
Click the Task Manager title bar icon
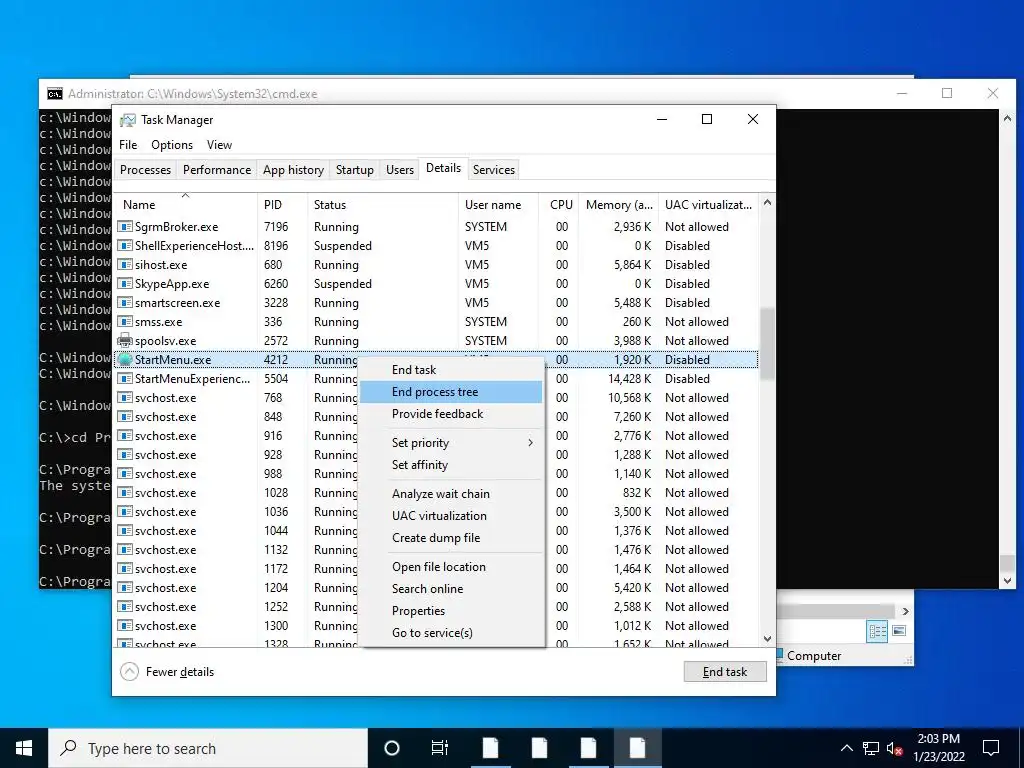pyautogui.click(x=128, y=120)
